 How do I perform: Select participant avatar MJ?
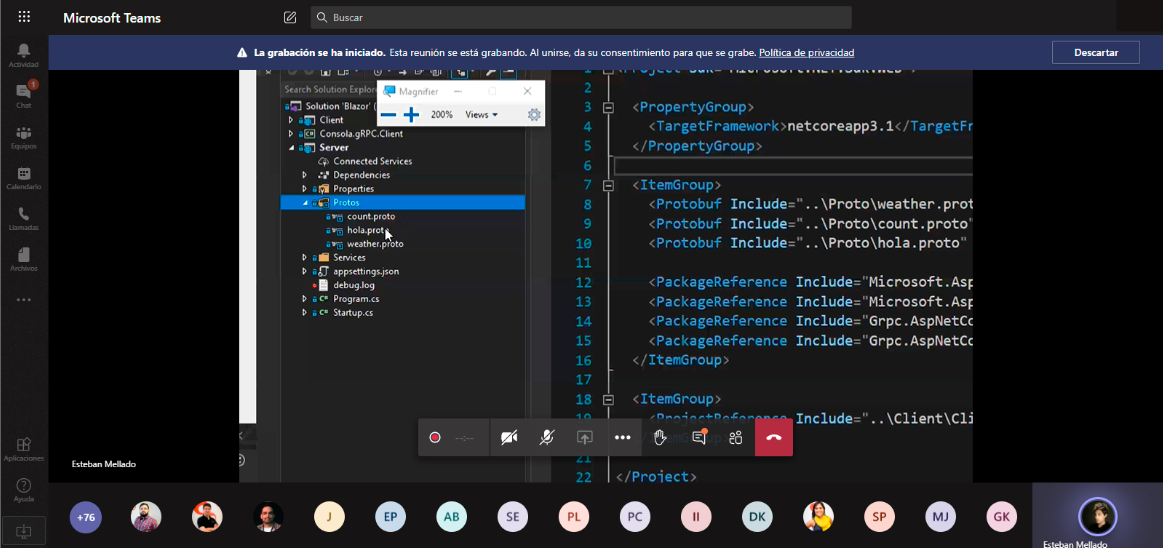point(940,517)
